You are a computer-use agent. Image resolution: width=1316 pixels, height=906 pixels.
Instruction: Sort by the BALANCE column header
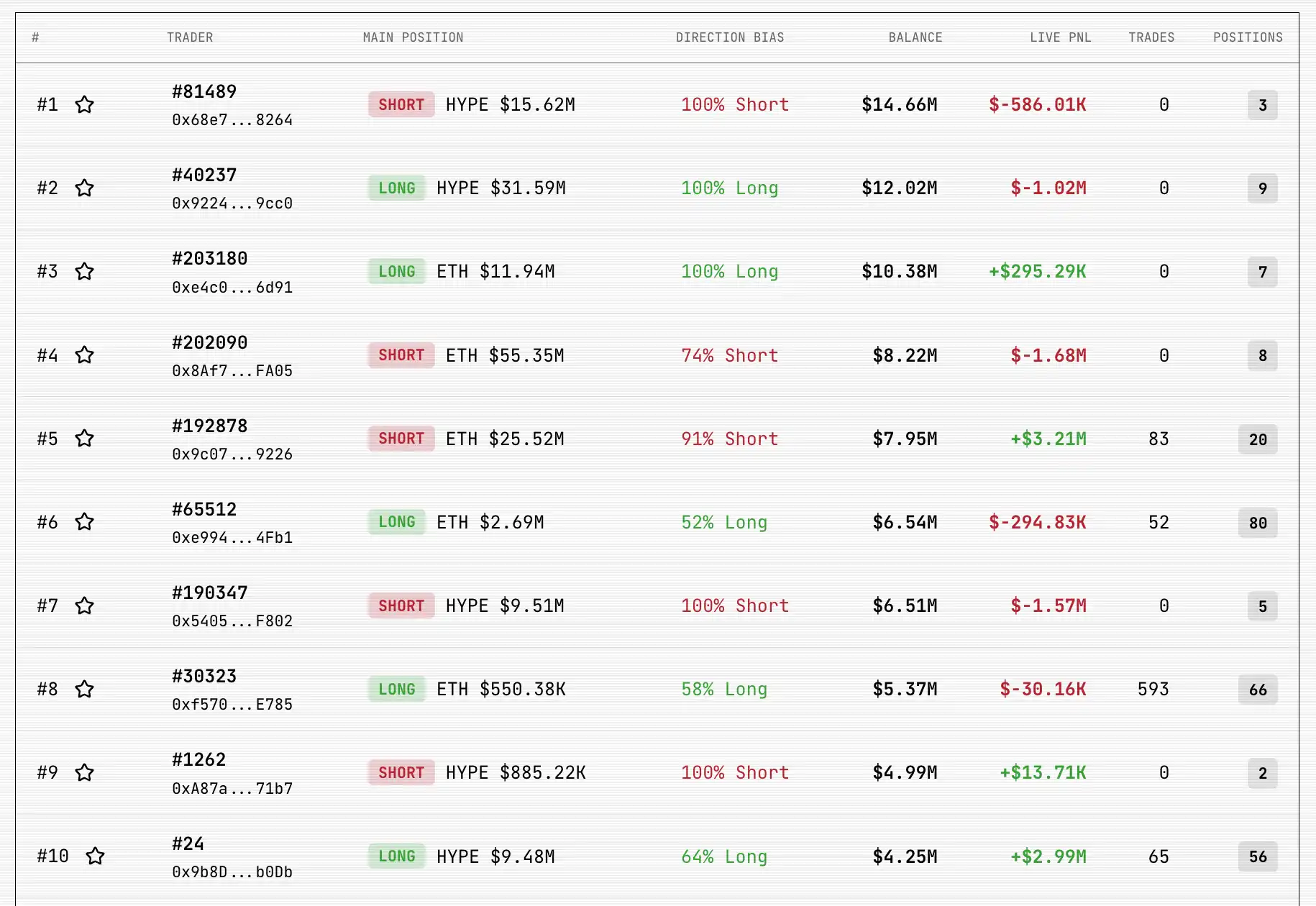tap(915, 37)
